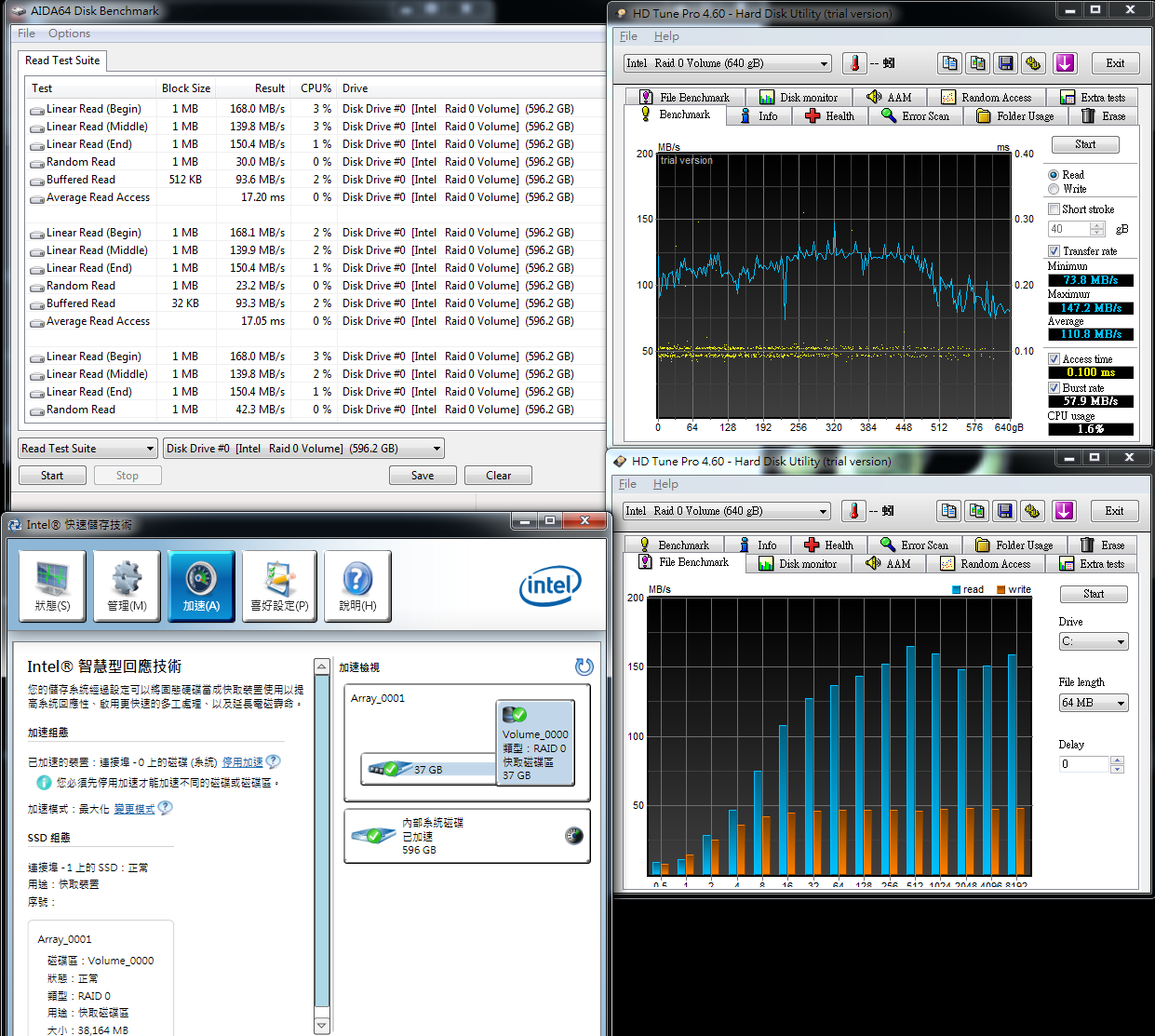Click the 停用加速 disable acceleration link
Viewport: 1155px width, 1036px height.
242,761
